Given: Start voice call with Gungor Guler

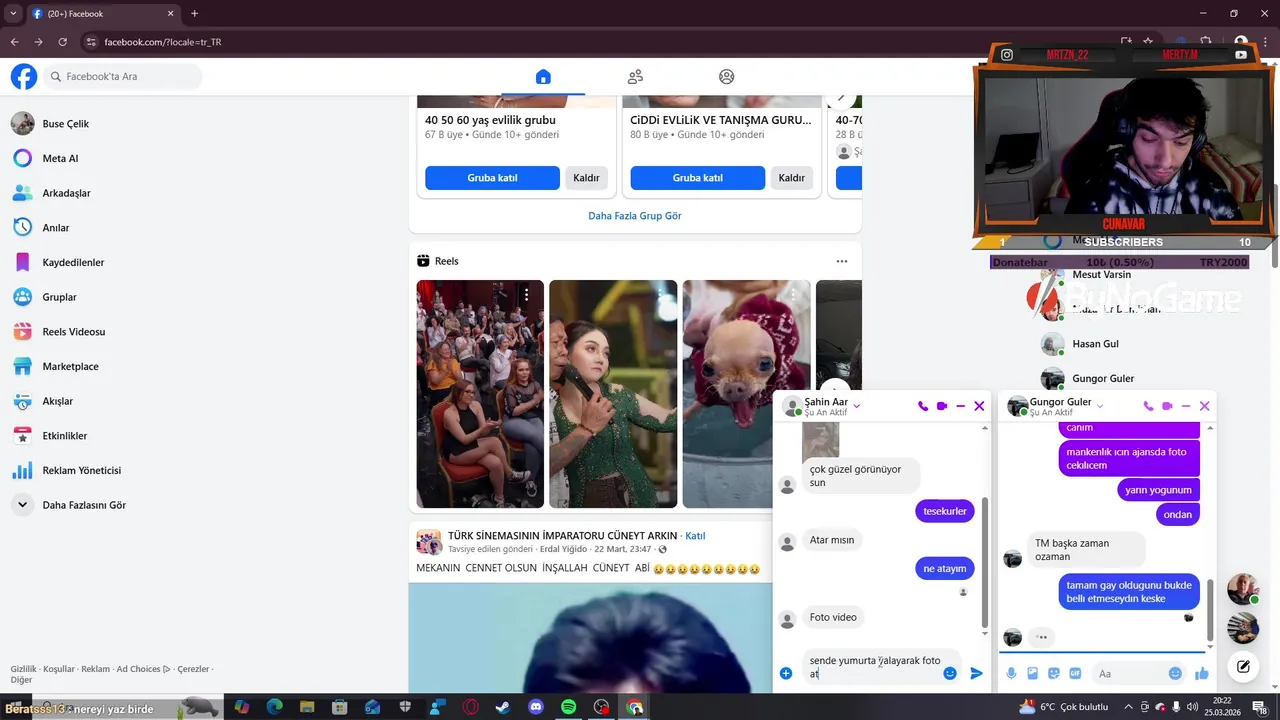Looking at the screenshot, I should (x=1148, y=406).
